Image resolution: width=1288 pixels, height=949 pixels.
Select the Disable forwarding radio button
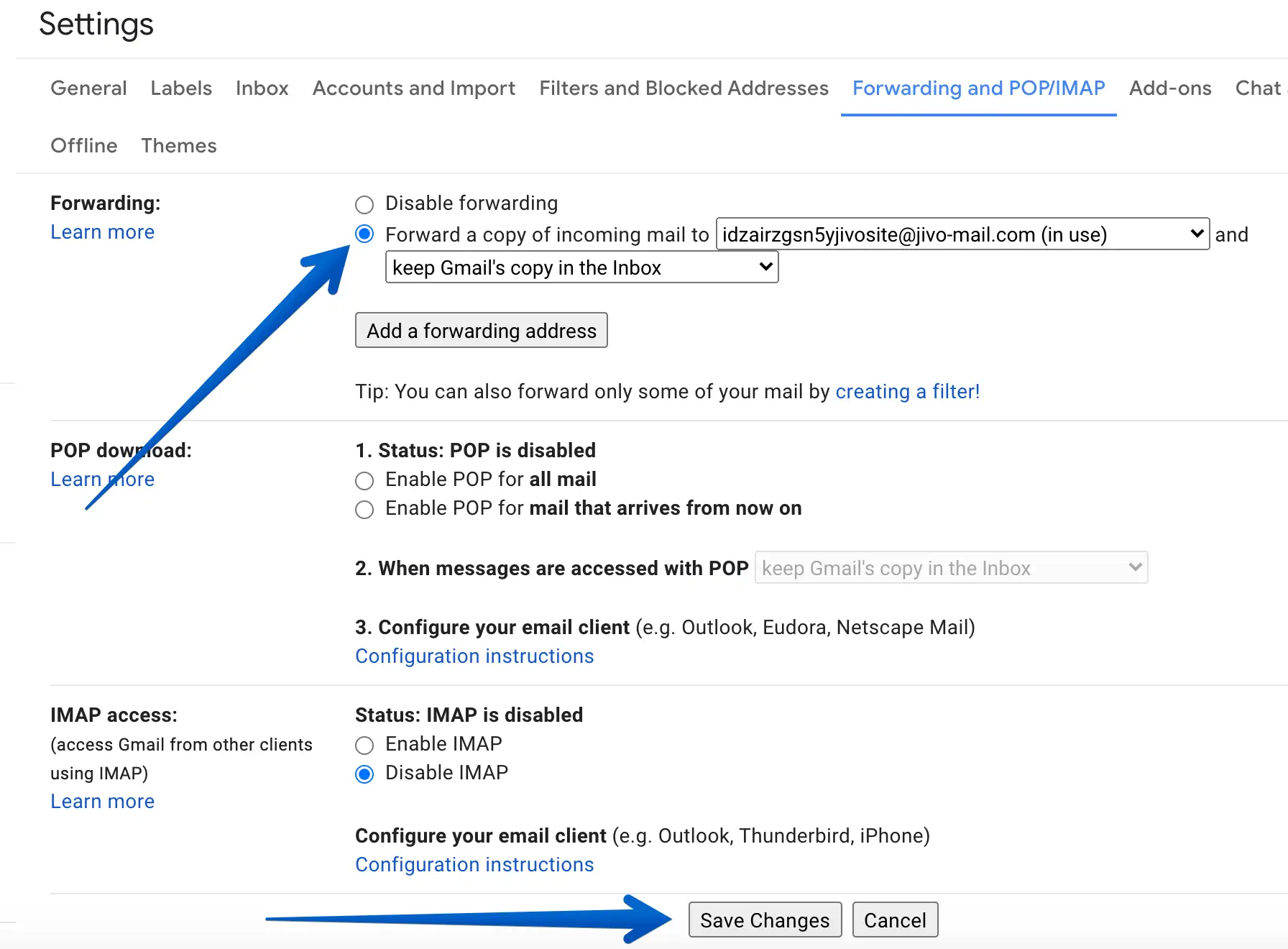pyautogui.click(x=364, y=205)
